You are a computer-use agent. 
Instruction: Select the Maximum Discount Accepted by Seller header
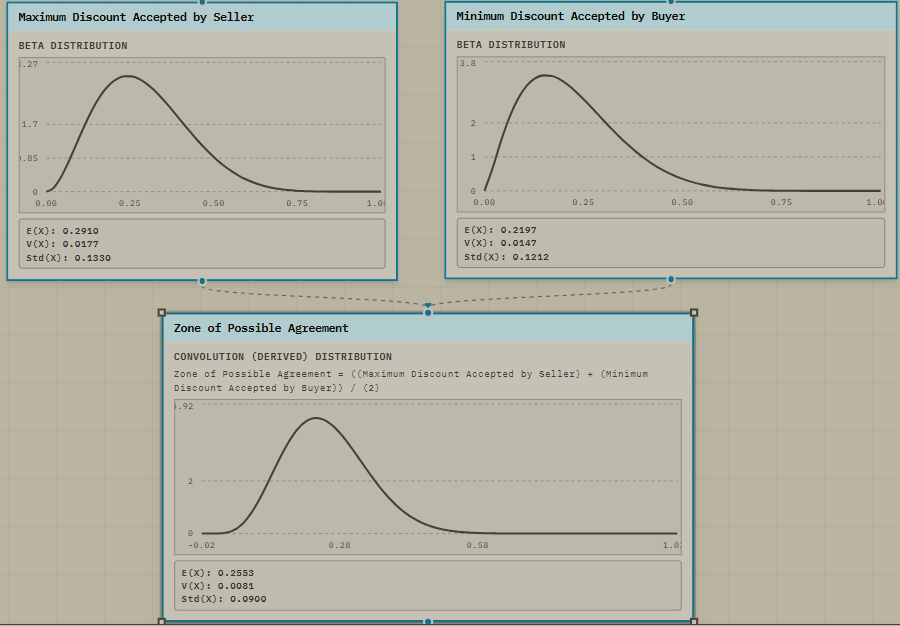click(202, 17)
